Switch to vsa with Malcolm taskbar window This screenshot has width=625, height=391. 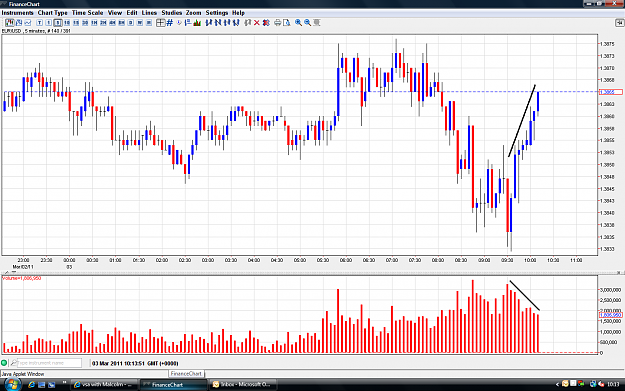[x=104, y=385]
